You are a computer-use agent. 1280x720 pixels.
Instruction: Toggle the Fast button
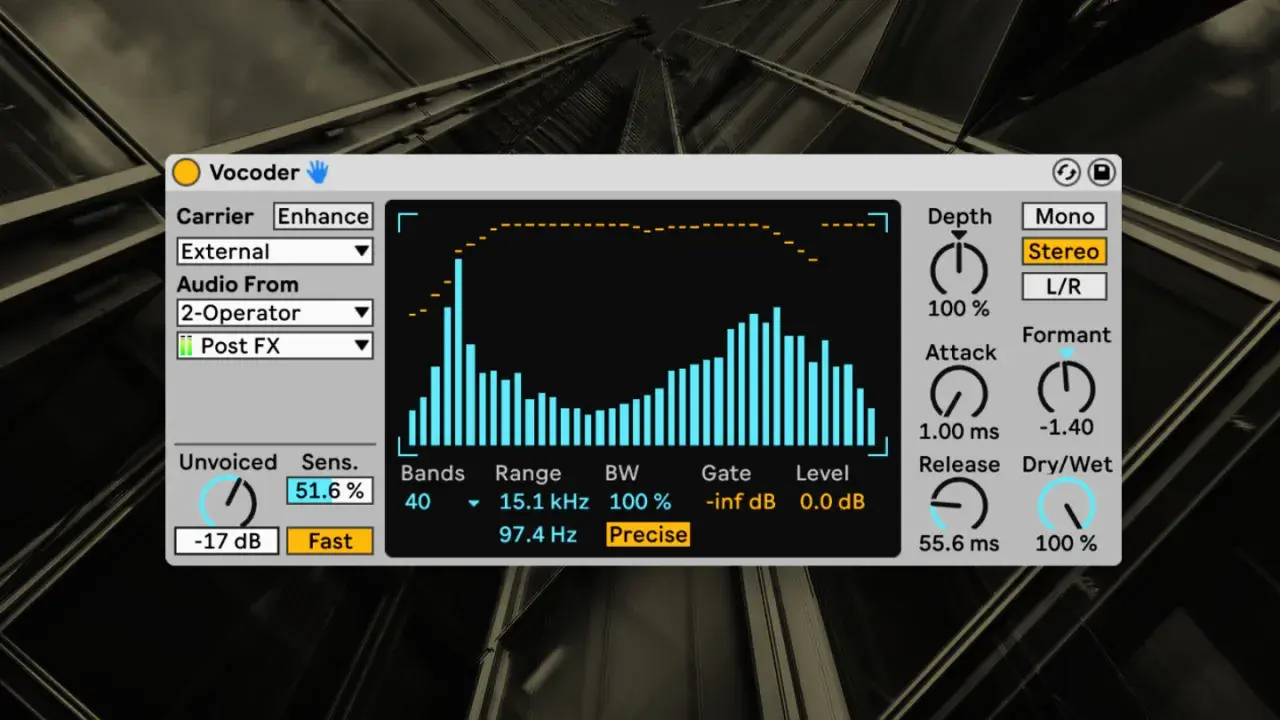click(330, 541)
